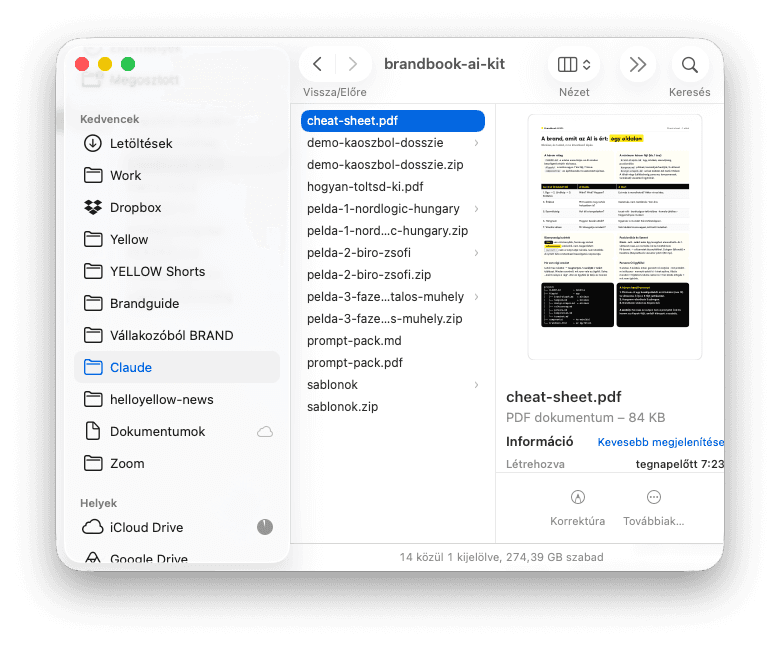Viewport: 780px width, 645px height.
Task: Click the cheat-sheet.pdf preview thumbnail
Action: 615,237
